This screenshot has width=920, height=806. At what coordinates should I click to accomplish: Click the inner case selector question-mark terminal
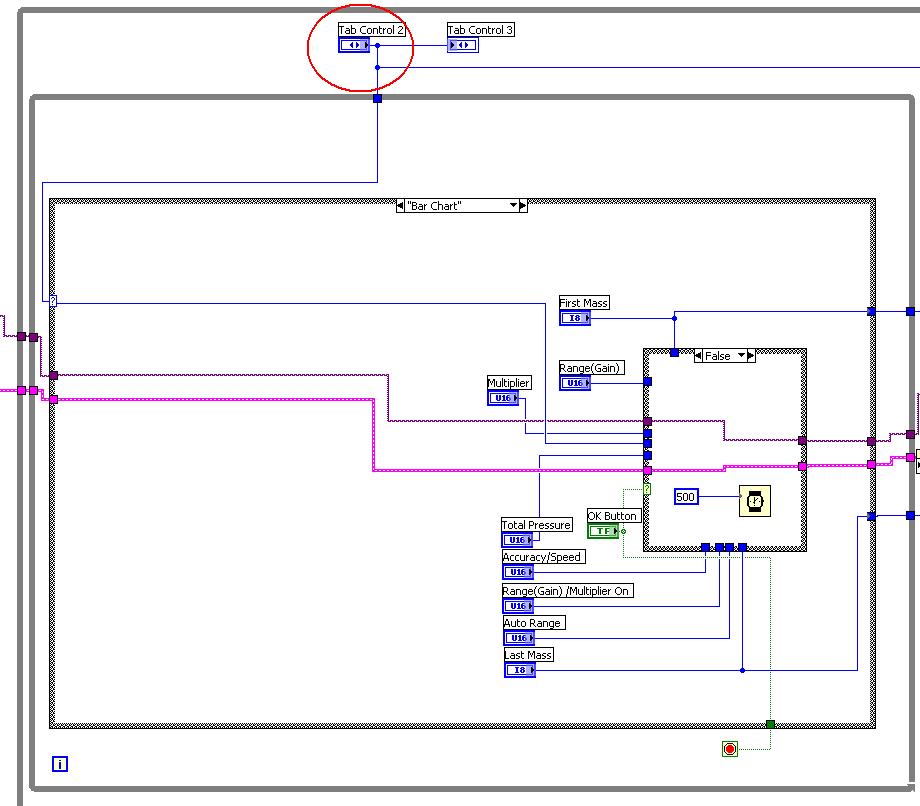click(x=647, y=489)
